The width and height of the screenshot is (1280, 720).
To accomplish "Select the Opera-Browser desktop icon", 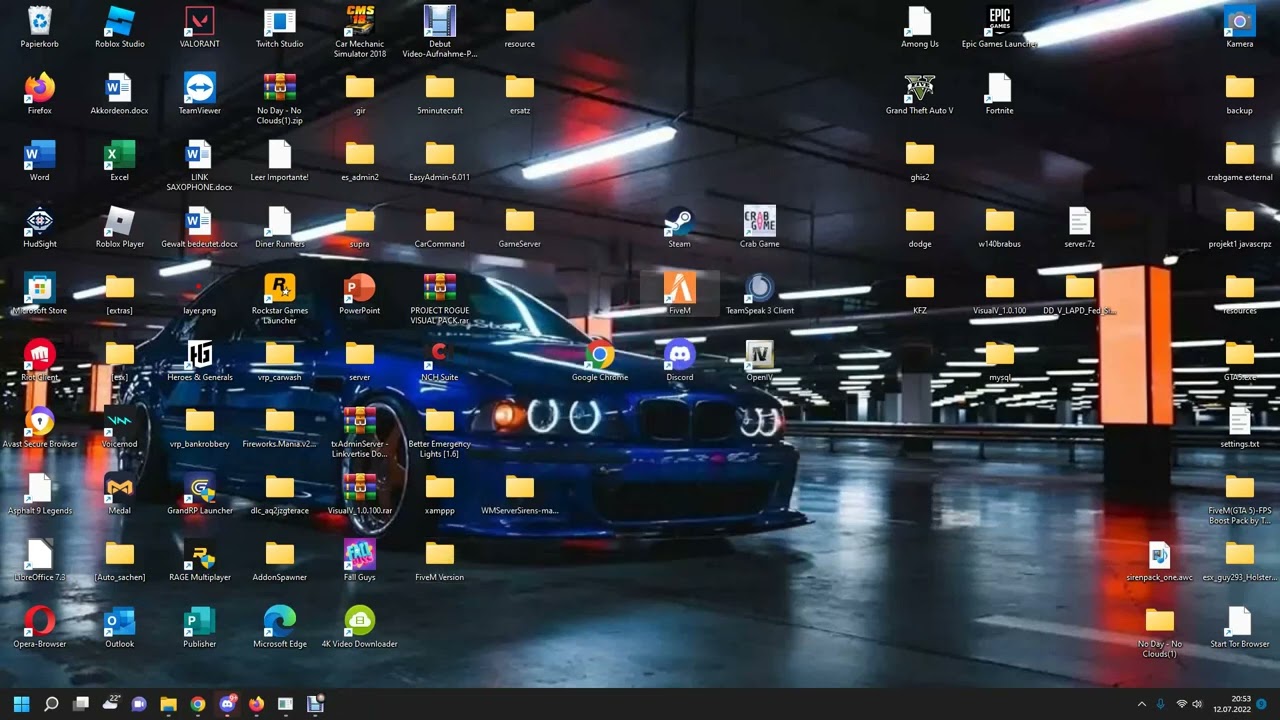I will 40,628.
